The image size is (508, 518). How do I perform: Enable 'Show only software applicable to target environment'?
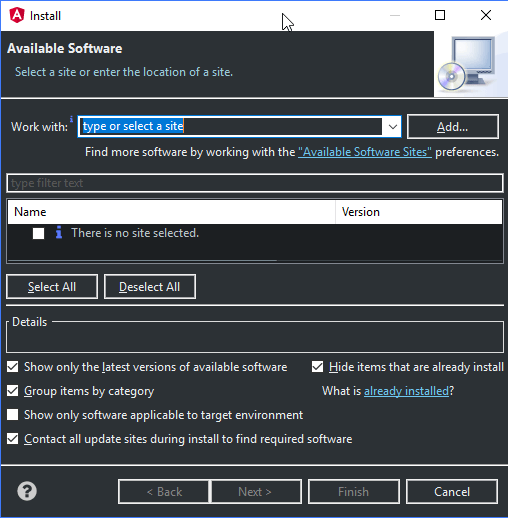pyautogui.click(x=13, y=415)
